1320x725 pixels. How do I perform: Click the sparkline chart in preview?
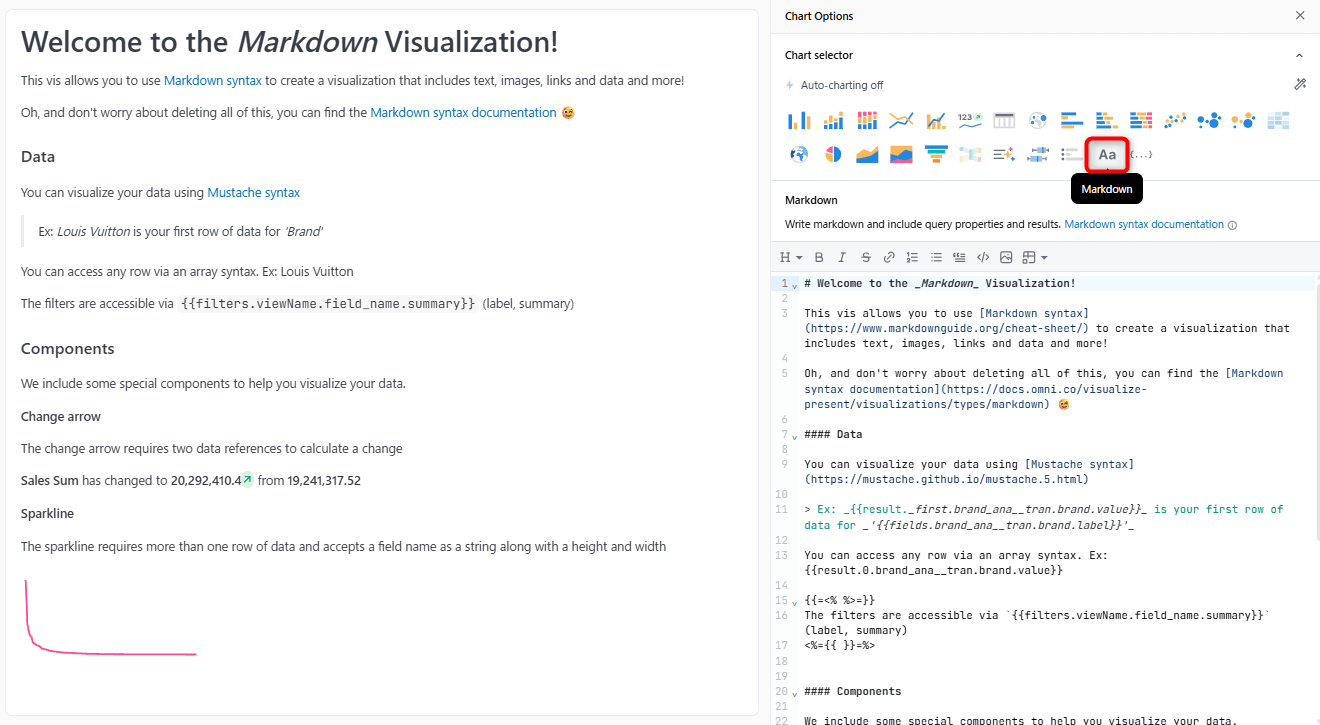(110, 618)
